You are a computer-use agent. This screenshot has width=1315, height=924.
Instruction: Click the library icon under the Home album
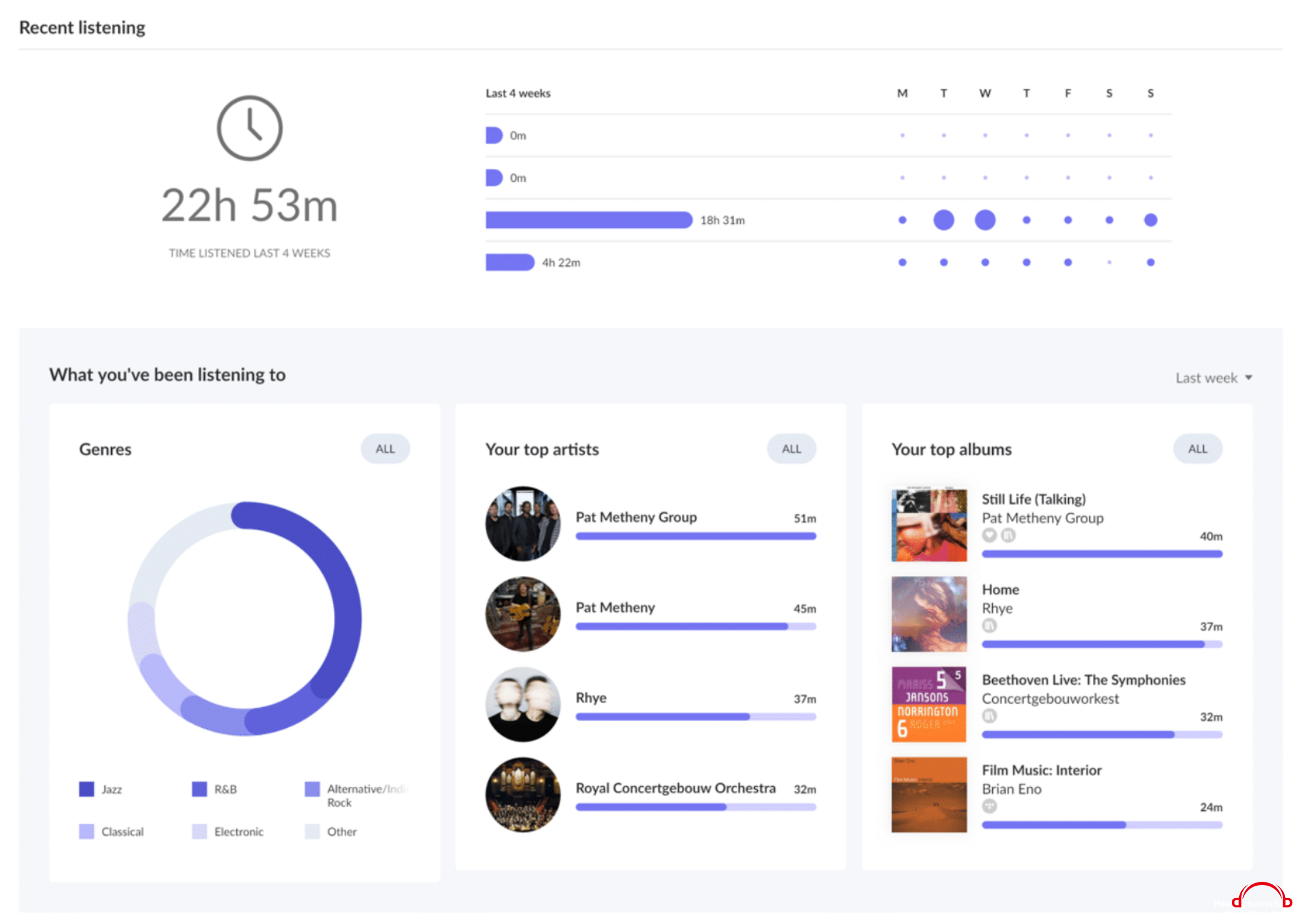pos(989,625)
